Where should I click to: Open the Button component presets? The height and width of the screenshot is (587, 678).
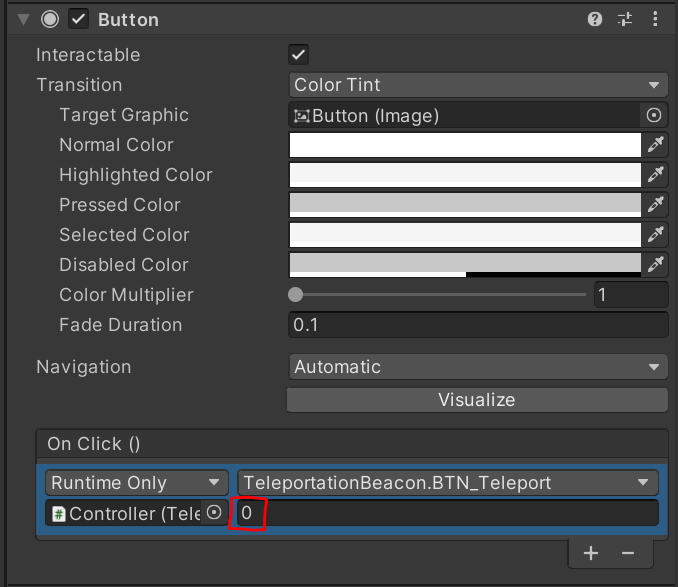point(625,19)
